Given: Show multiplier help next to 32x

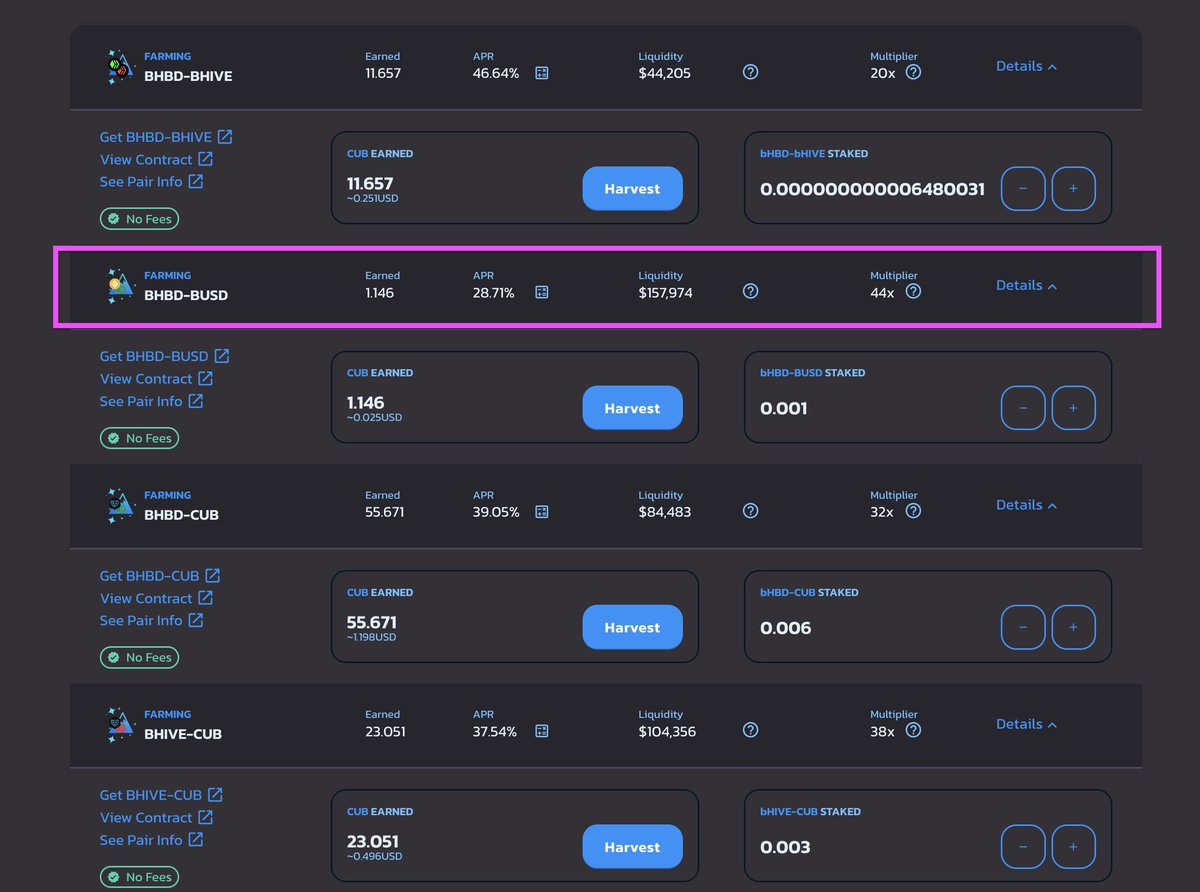Looking at the screenshot, I should pyautogui.click(x=913, y=511).
